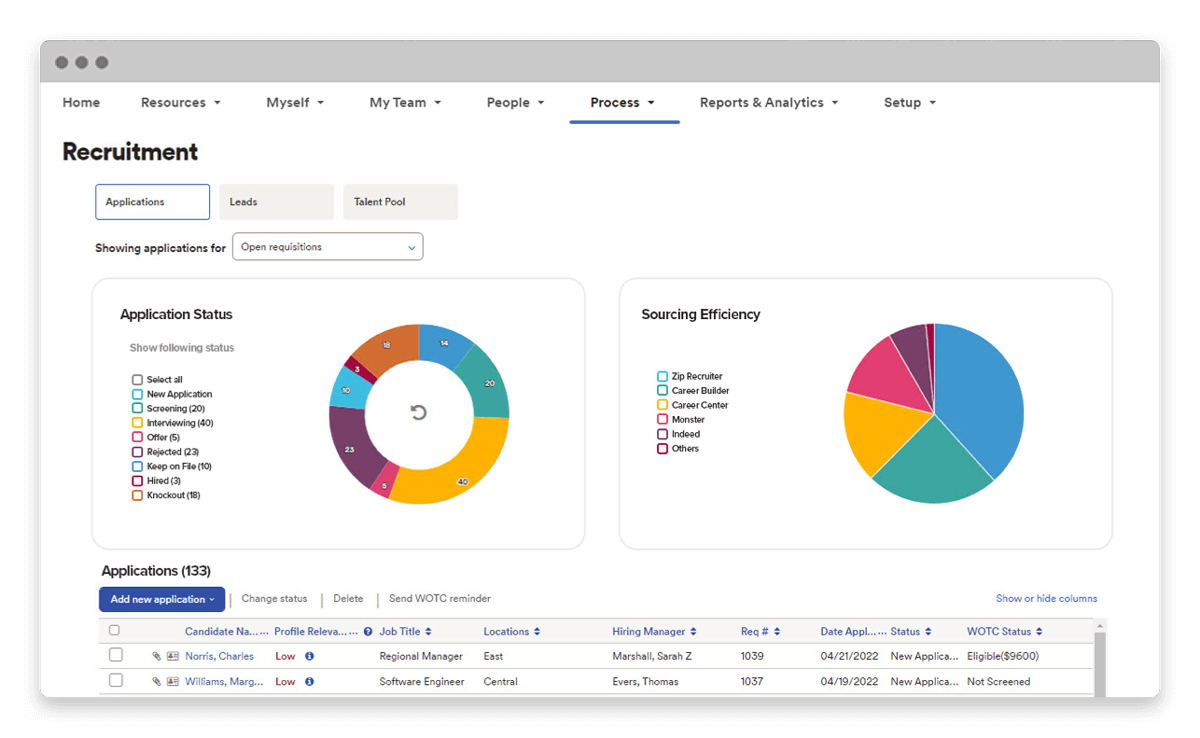Check the select-all checkbox in the table header
The image size is (1200, 738).
click(x=115, y=630)
